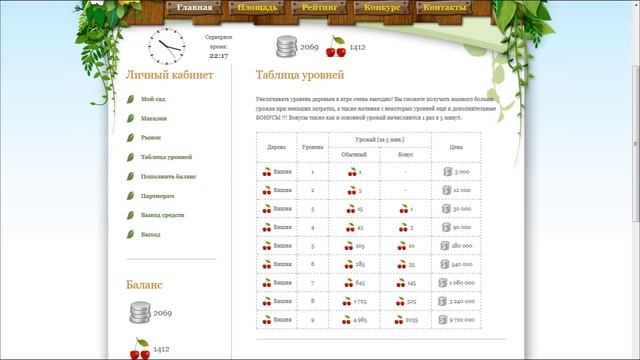Viewport: 640px width, 360px height.
Task: Click the coin amount 2069 under Баланс
Action: point(162,313)
